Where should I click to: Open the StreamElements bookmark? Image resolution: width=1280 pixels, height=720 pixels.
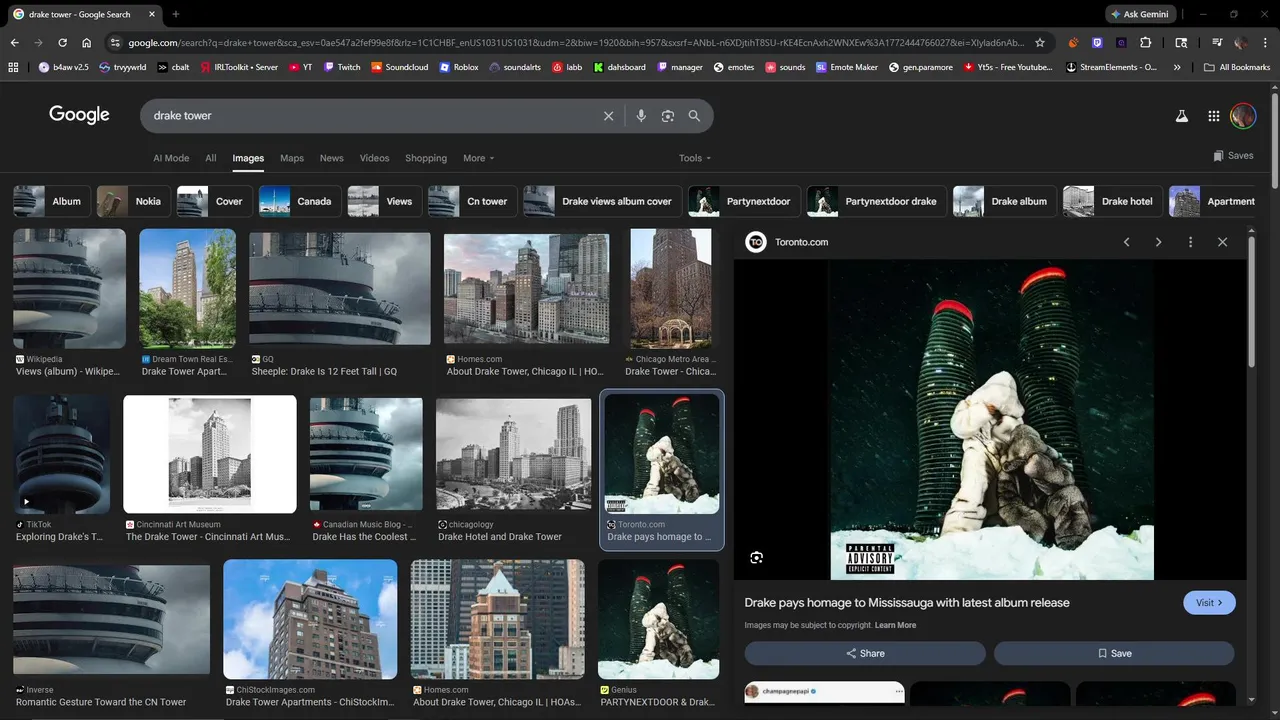[1112, 67]
